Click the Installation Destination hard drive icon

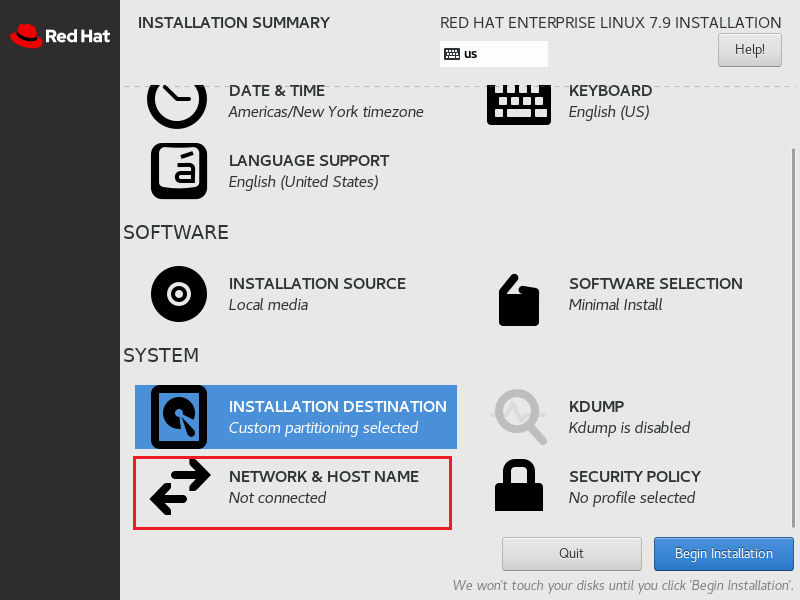click(x=179, y=417)
